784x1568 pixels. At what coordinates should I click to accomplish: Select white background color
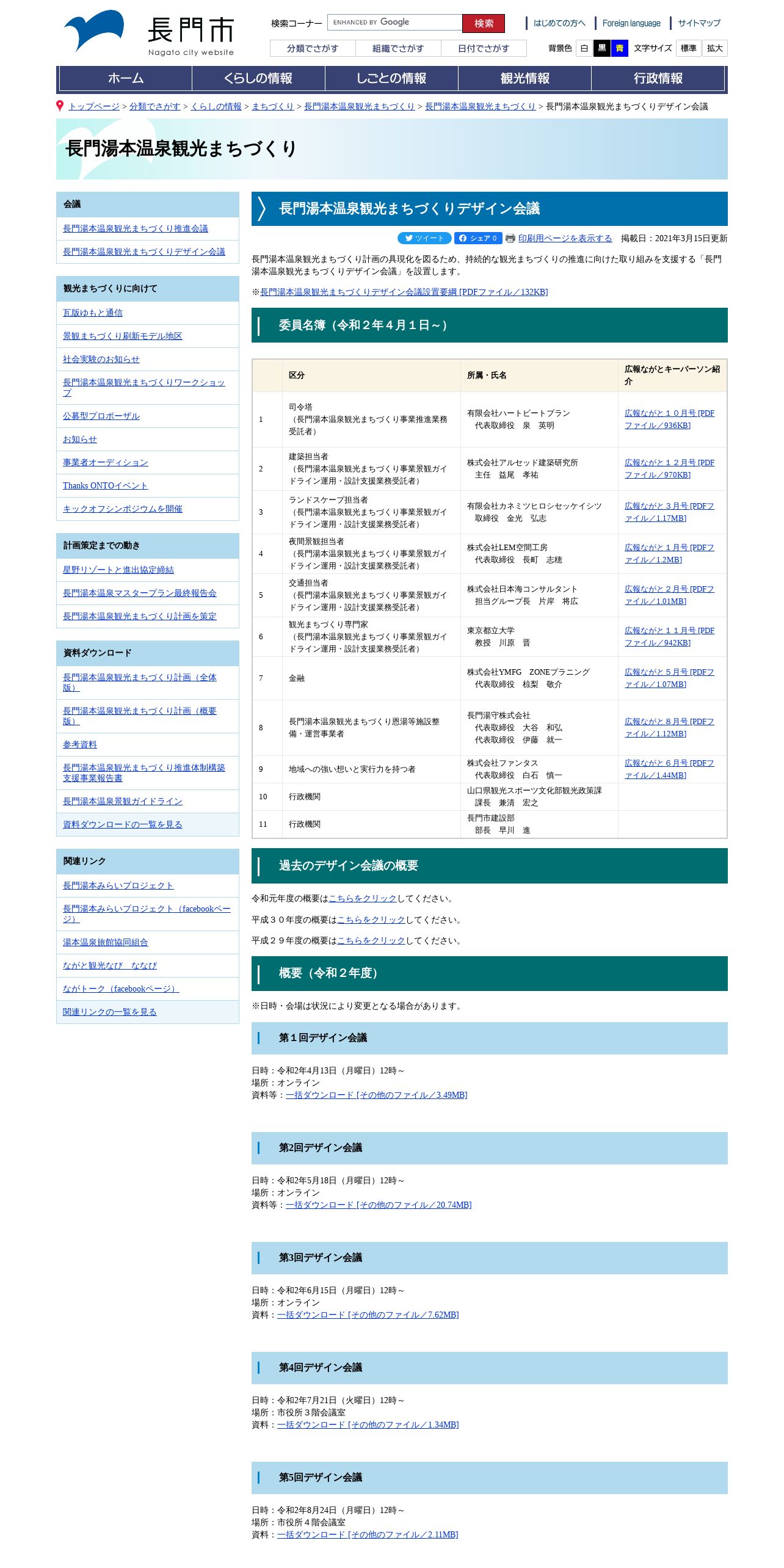(584, 48)
